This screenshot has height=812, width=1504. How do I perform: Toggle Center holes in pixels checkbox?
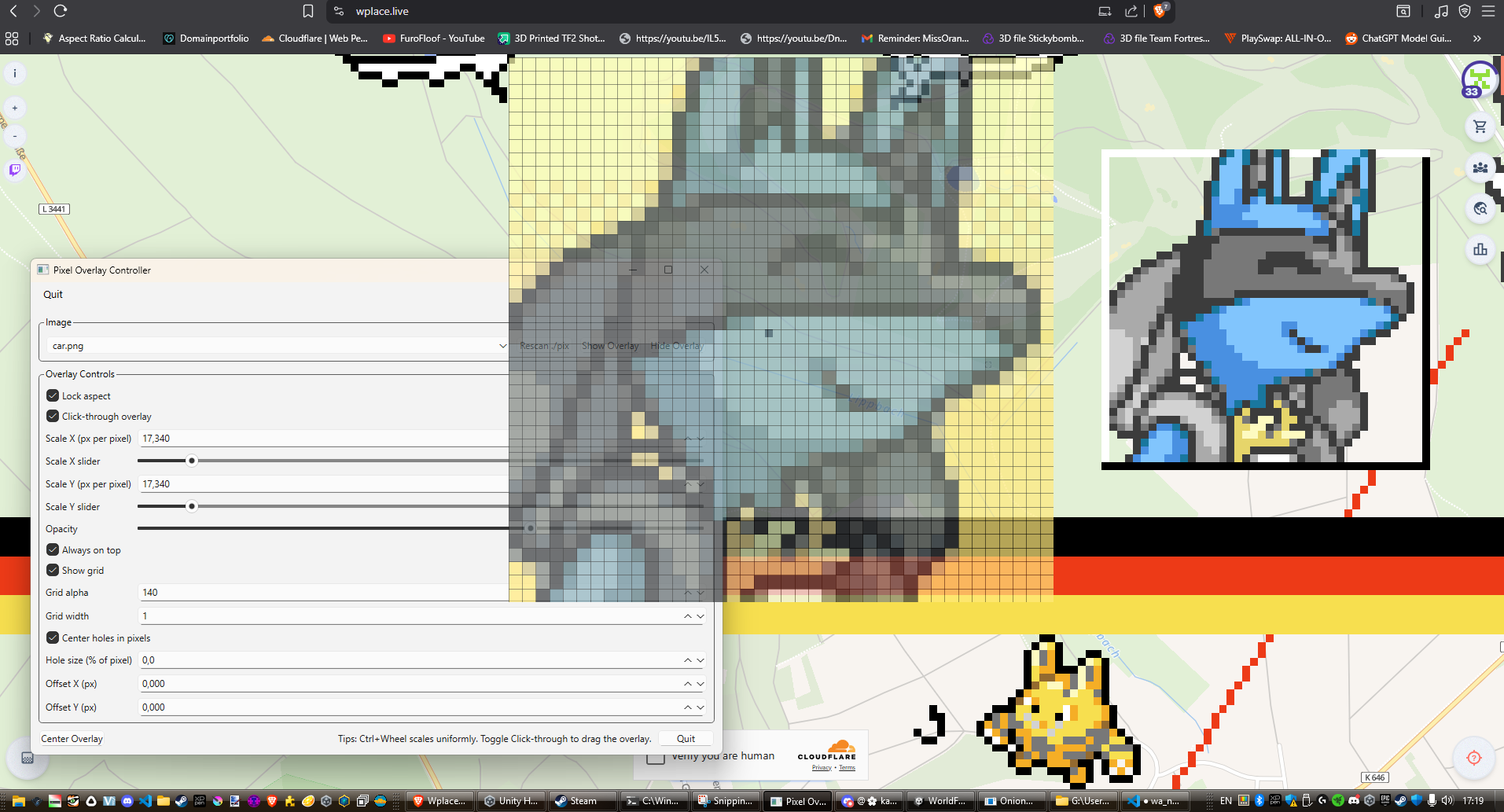pos(53,637)
